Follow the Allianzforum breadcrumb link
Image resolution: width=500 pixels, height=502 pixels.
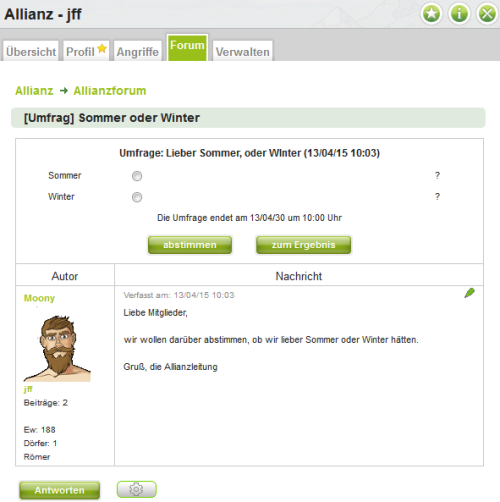coord(110,91)
